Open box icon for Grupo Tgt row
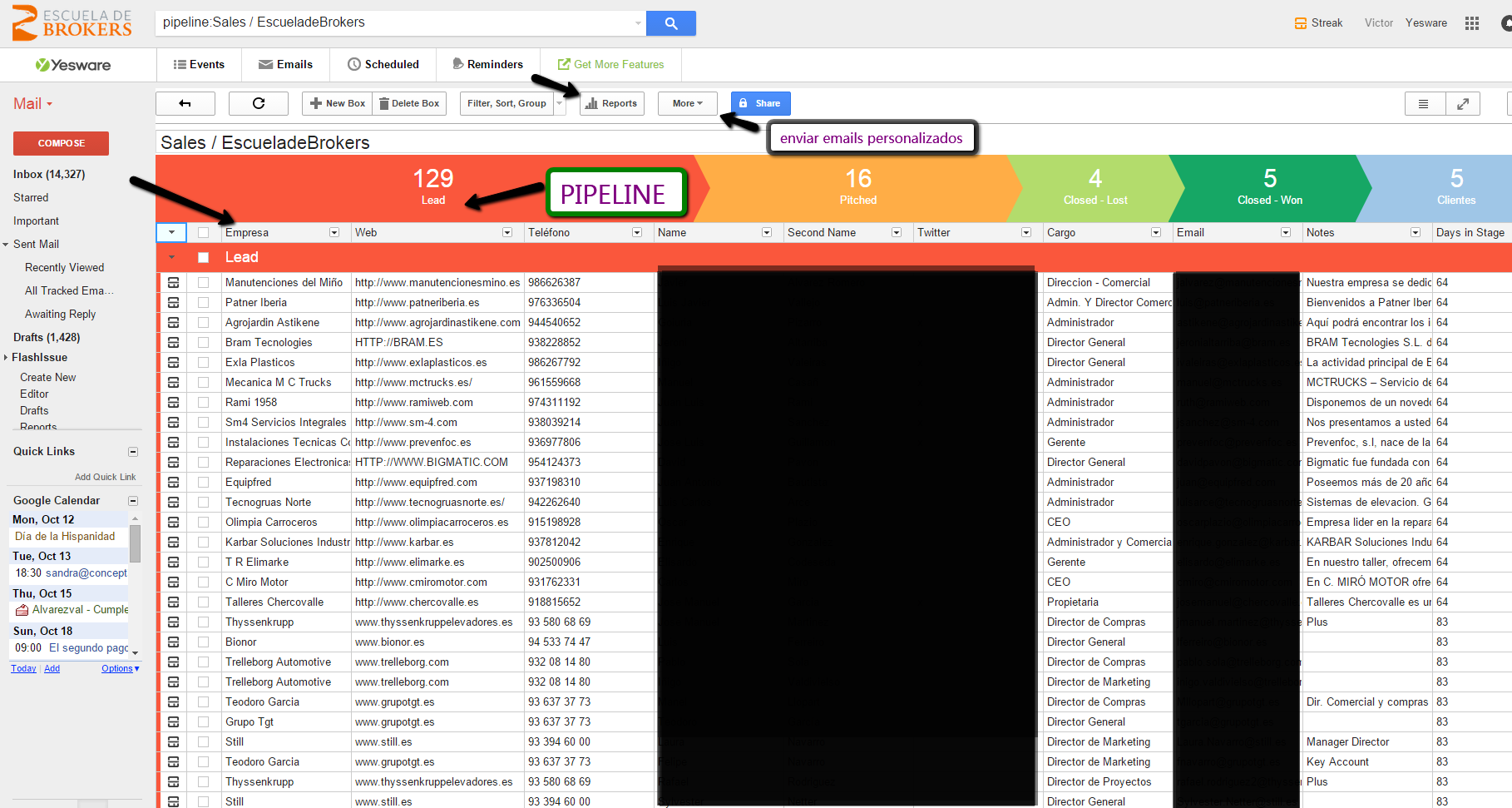This screenshot has width=1512, height=808. [173, 722]
